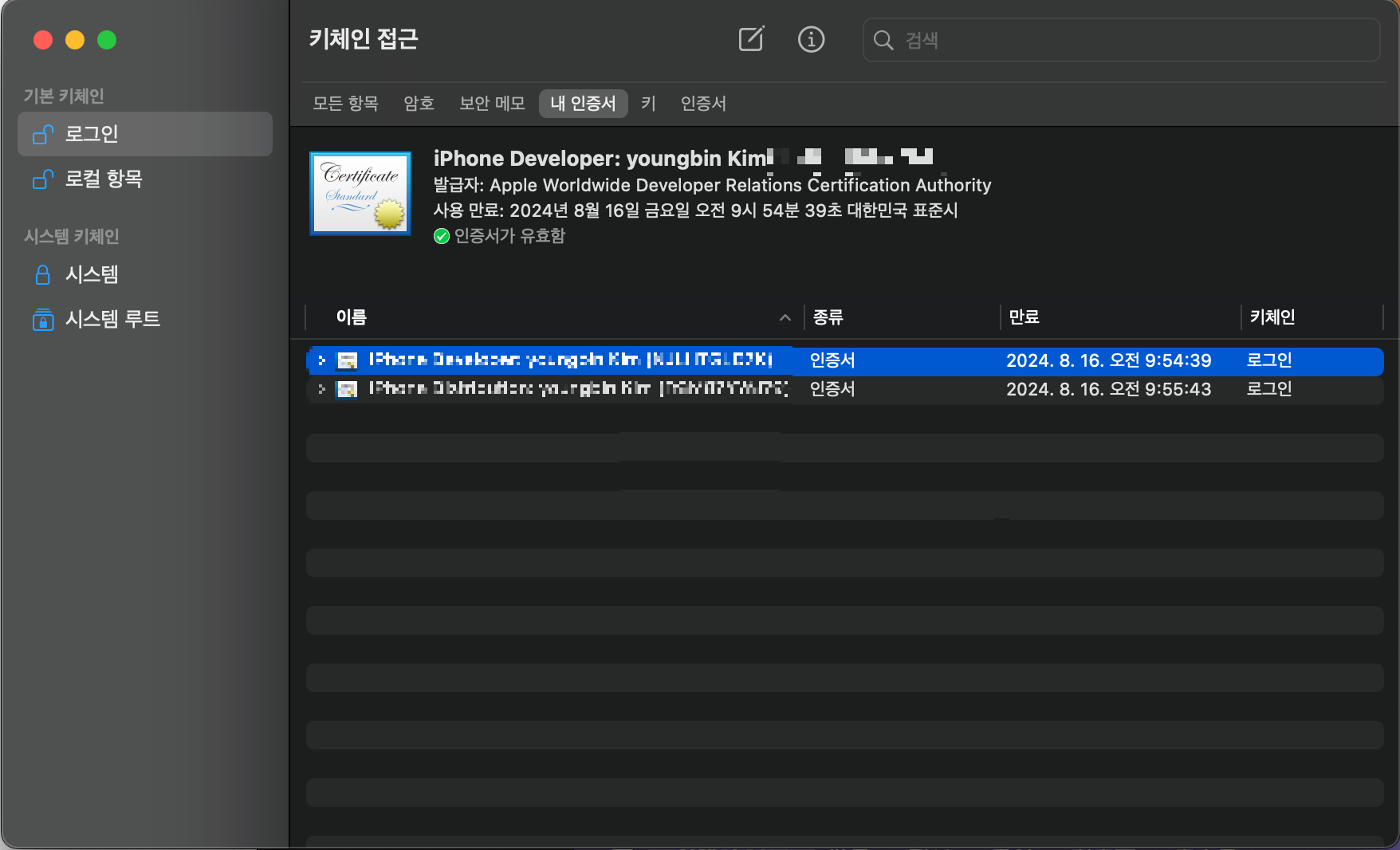Select the iPhone Developer certificate row name
This screenshot has height=850, width=1400.
571,360
